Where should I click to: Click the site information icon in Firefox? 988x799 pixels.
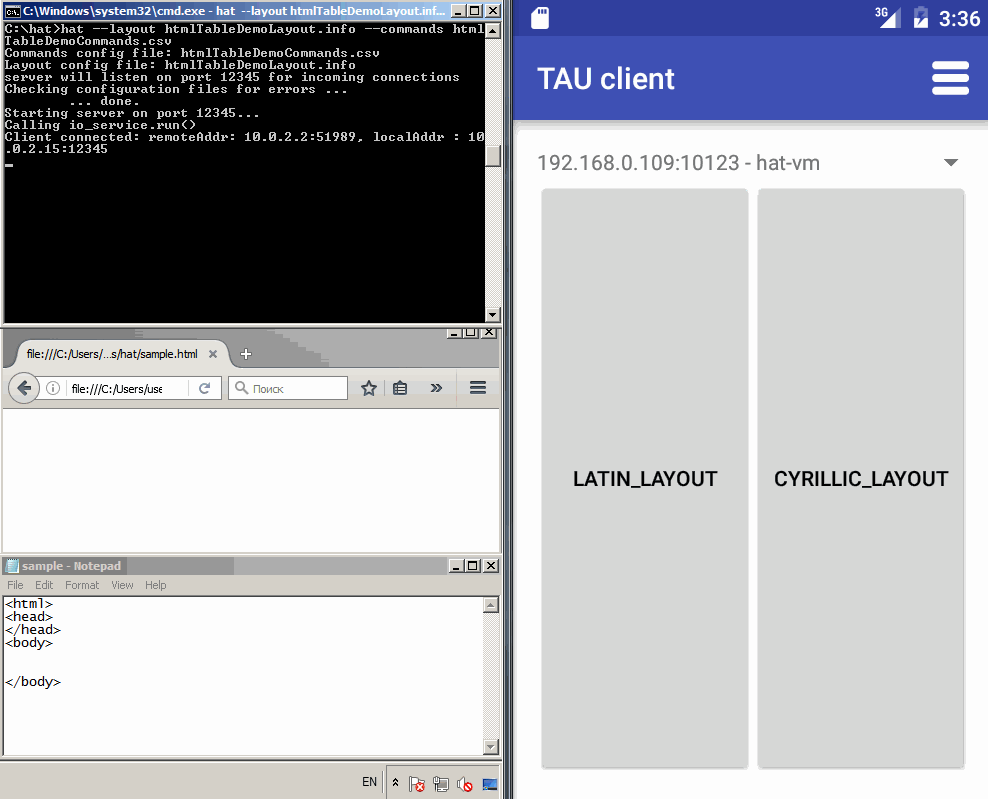pyautogui.click(x=53, y=388)
